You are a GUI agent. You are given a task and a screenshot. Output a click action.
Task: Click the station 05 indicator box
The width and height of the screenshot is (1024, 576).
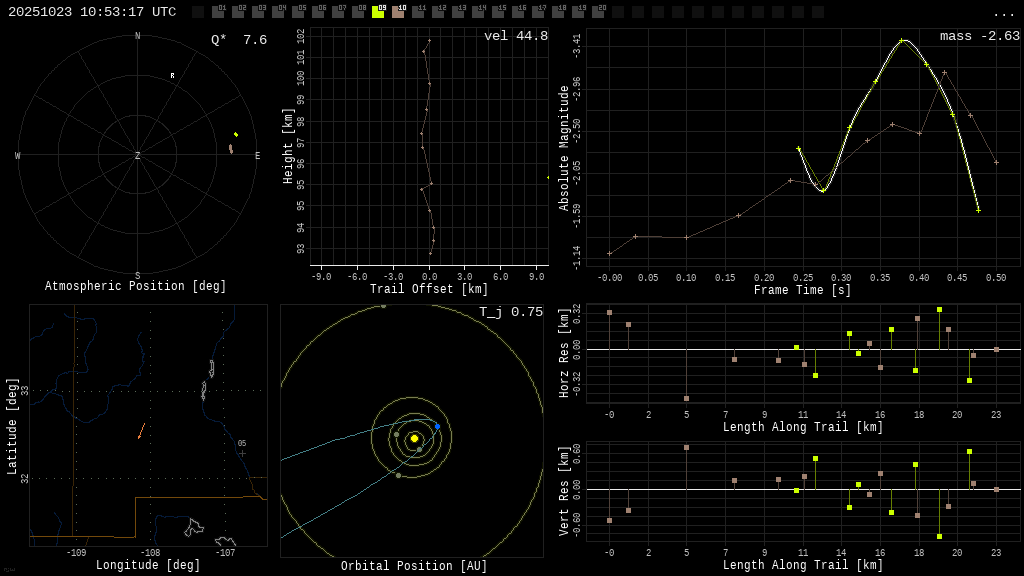click(298, 12)
